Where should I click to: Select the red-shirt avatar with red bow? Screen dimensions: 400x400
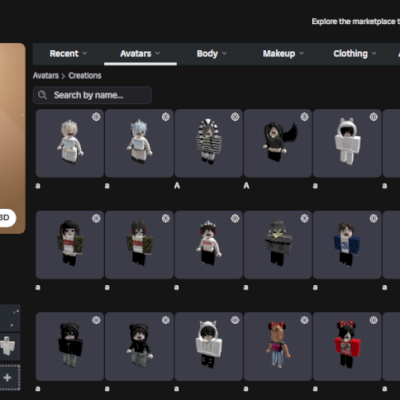pyautogui.click(x=347, y=346)
